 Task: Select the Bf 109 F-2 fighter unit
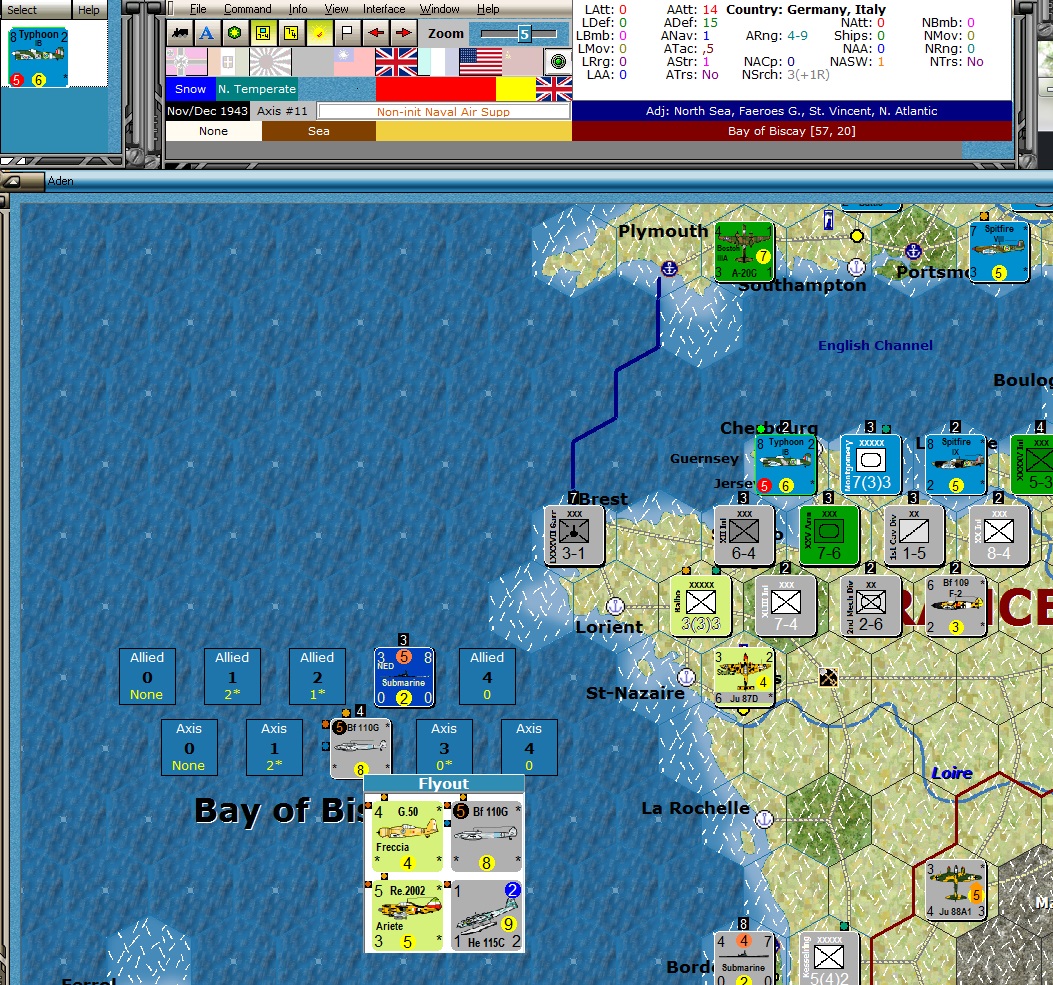click(956, 606)
